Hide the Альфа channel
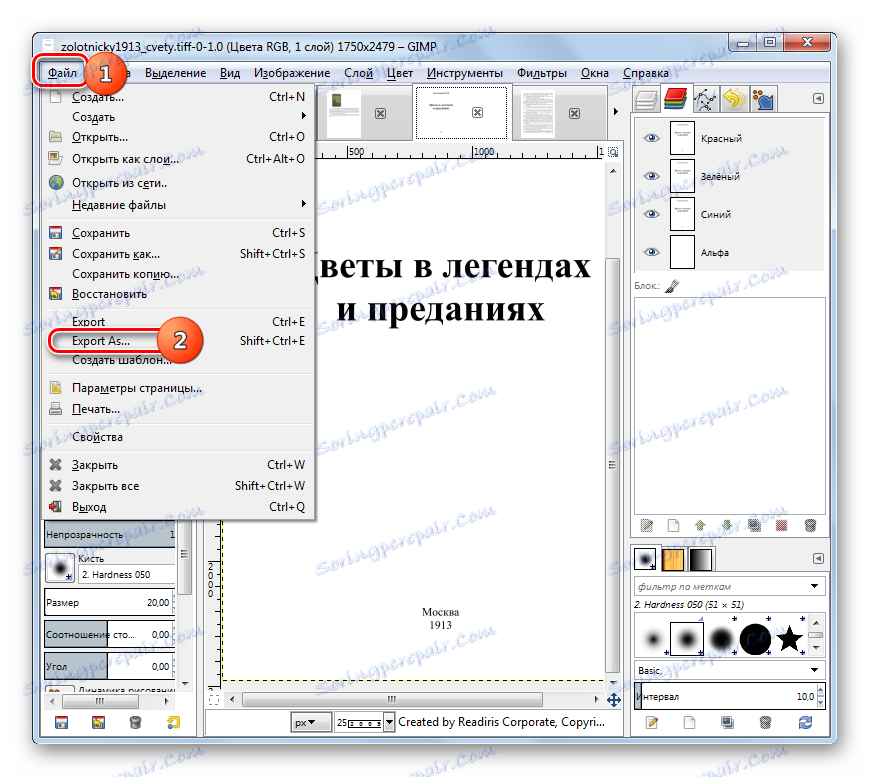Image resolution: width=870 pixels, height=777 pixels. (651, 252)
